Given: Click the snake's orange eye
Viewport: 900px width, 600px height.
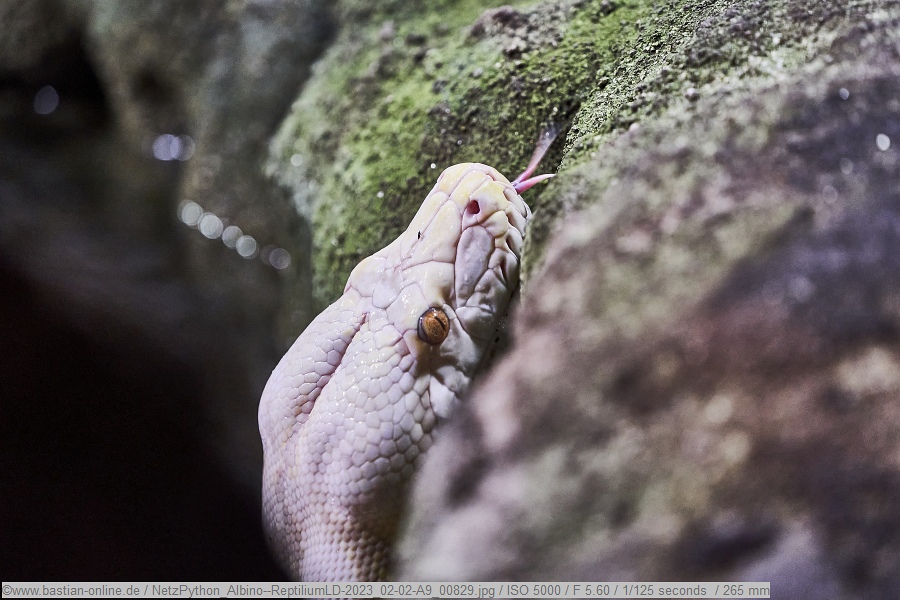Looking at the screenshot, I should 433,325.
